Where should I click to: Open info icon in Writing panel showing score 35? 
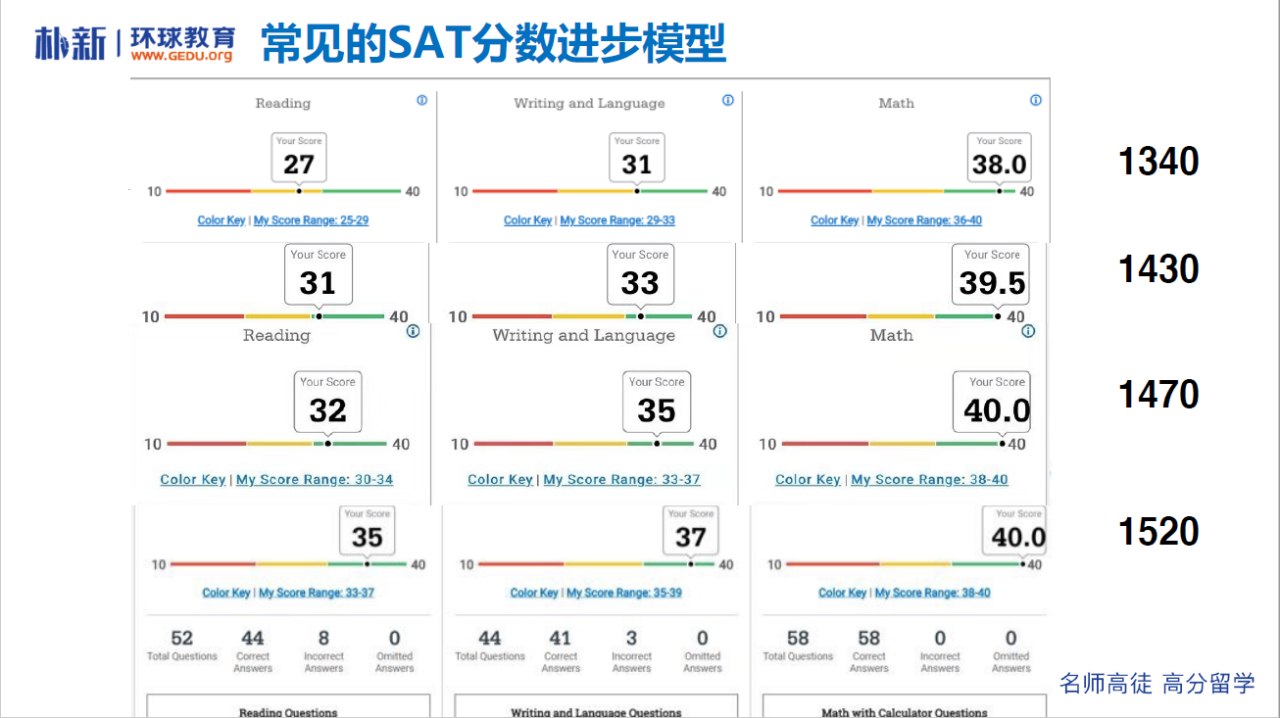[x=719, y=332]
